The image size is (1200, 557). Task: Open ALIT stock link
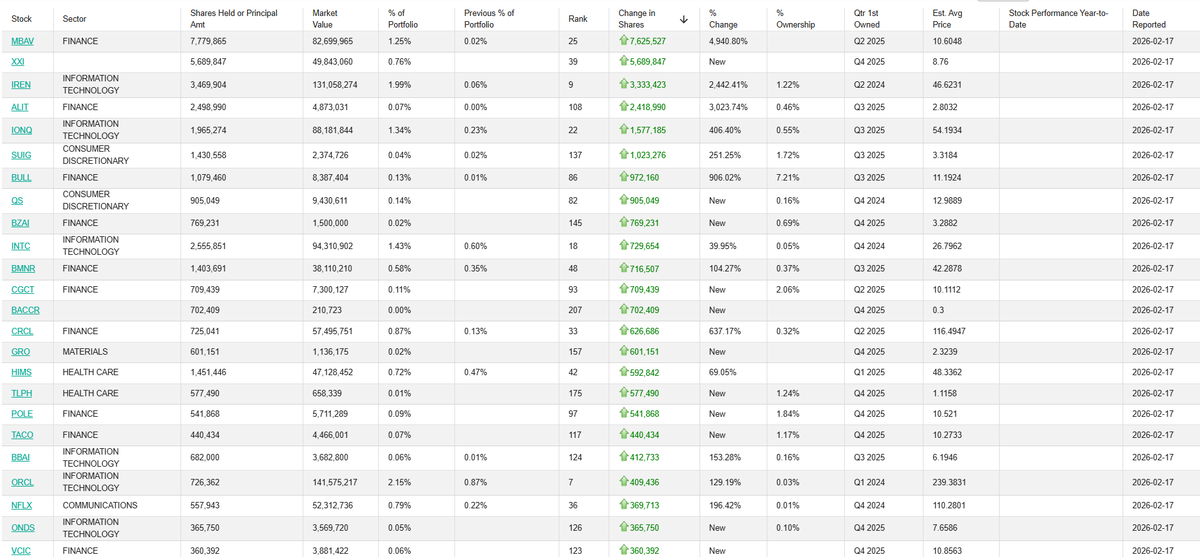pyautogui.click(x=20, y=107)
